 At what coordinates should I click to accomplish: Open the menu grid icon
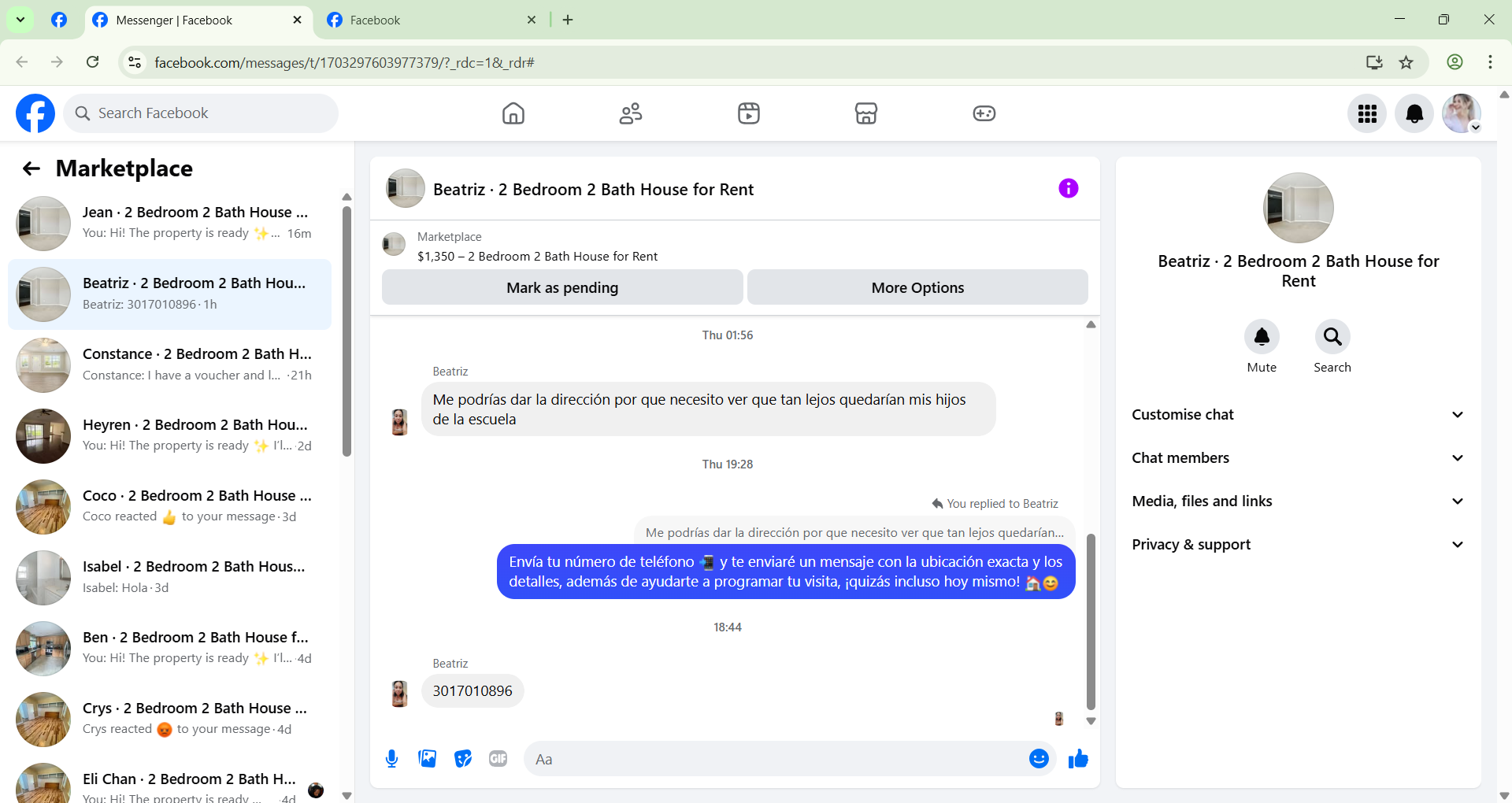1367,113
